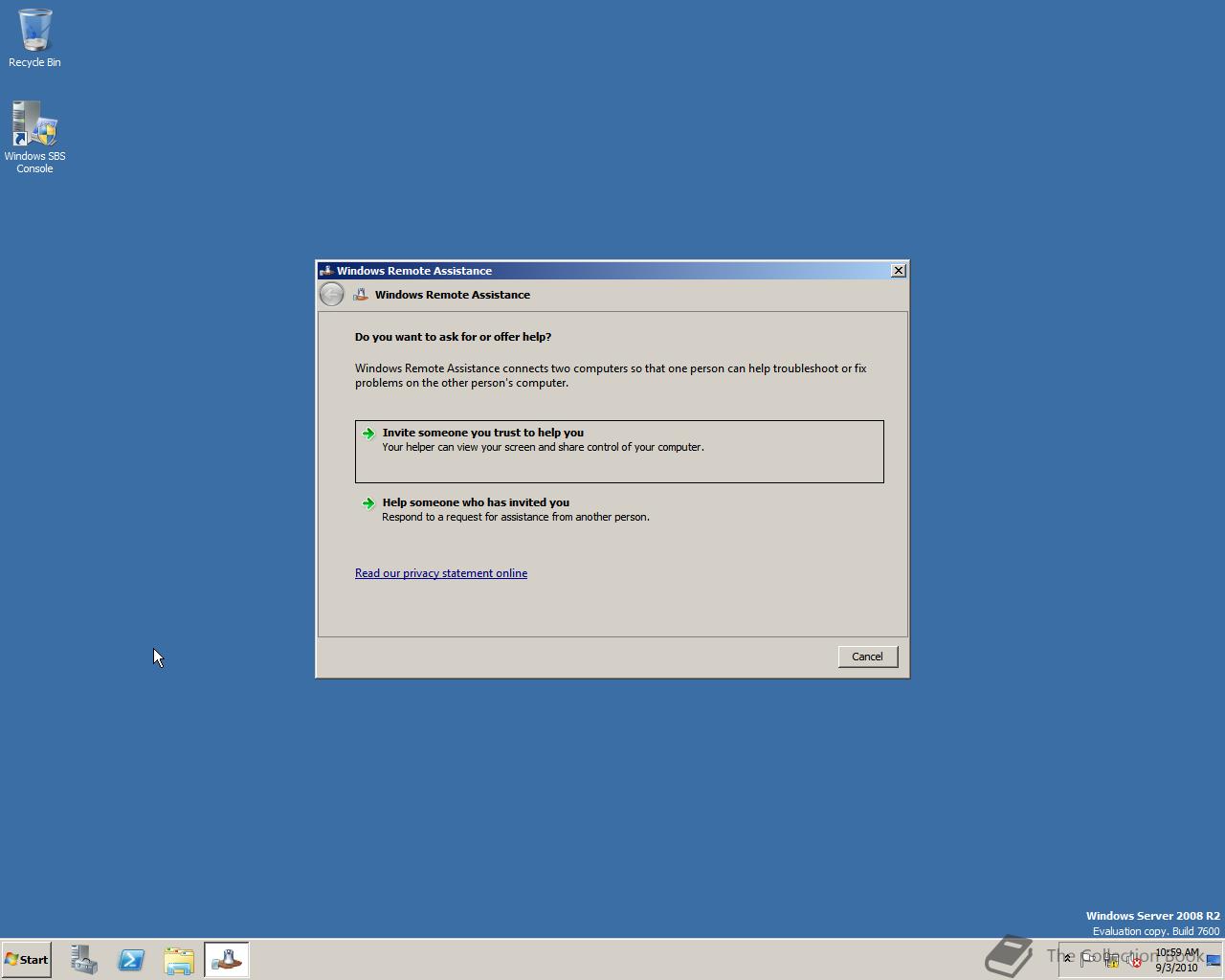Show hidden tray icons
Viewport: 1225px width, 980px height.
tap(1068, 960)
